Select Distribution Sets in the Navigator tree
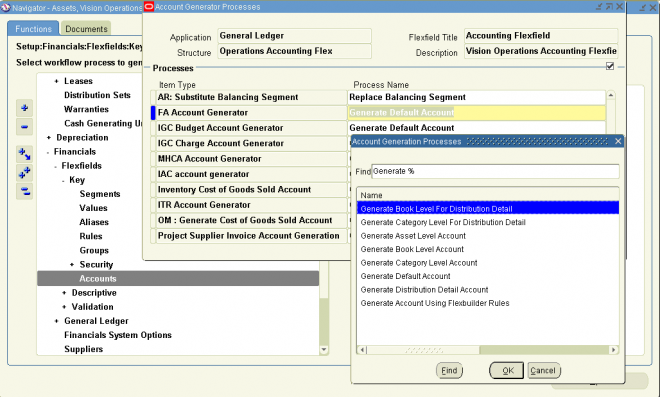This screenshot has height=397, width=660. 97,95
